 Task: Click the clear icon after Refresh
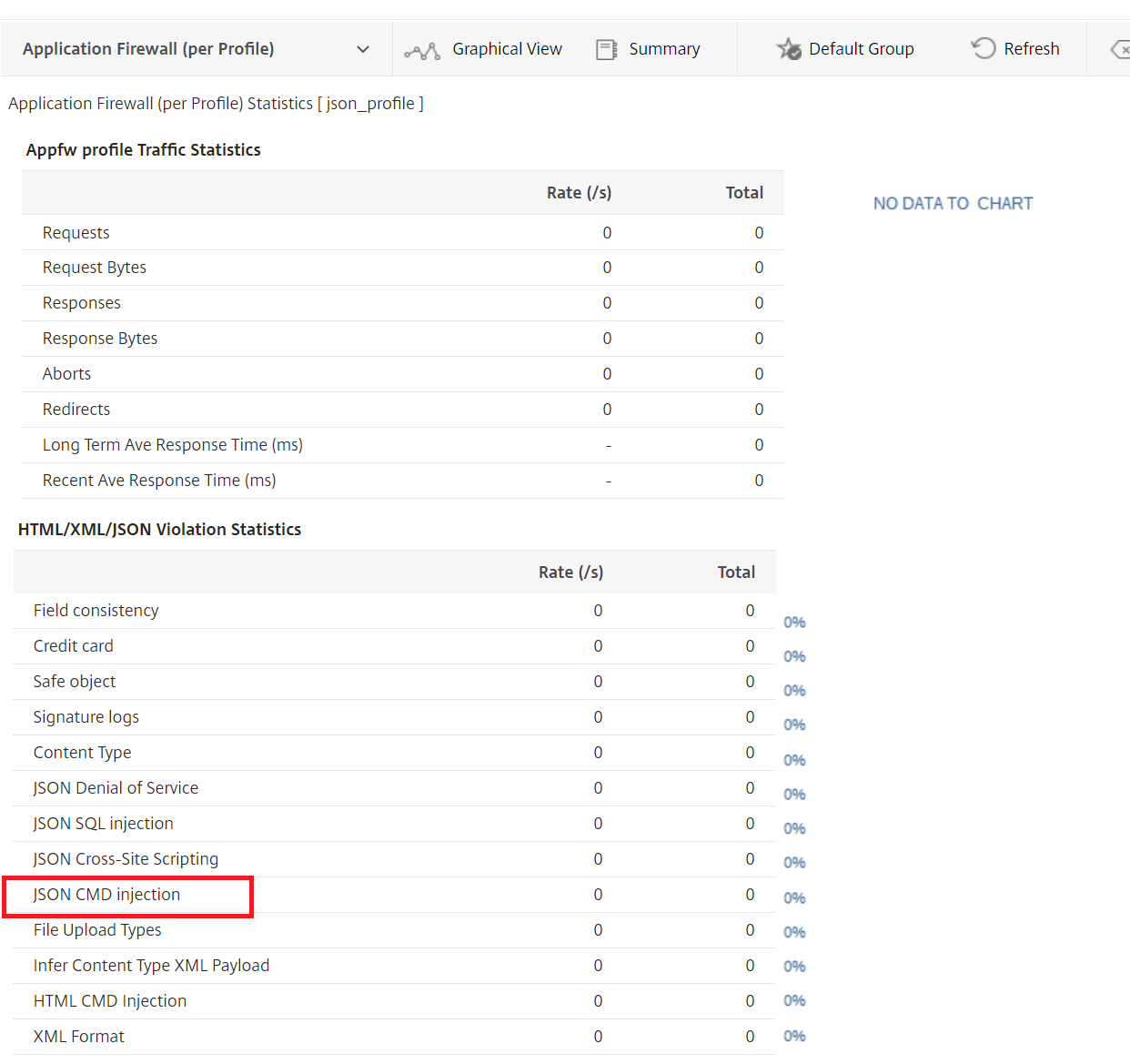[x=1120, y=49]
